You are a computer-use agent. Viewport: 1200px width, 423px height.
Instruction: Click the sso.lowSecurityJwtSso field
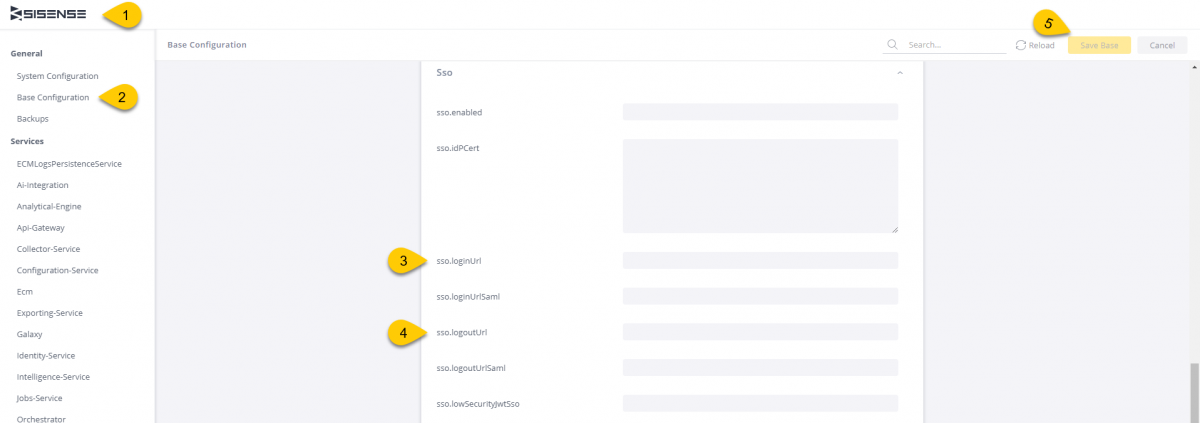[759, 404]
